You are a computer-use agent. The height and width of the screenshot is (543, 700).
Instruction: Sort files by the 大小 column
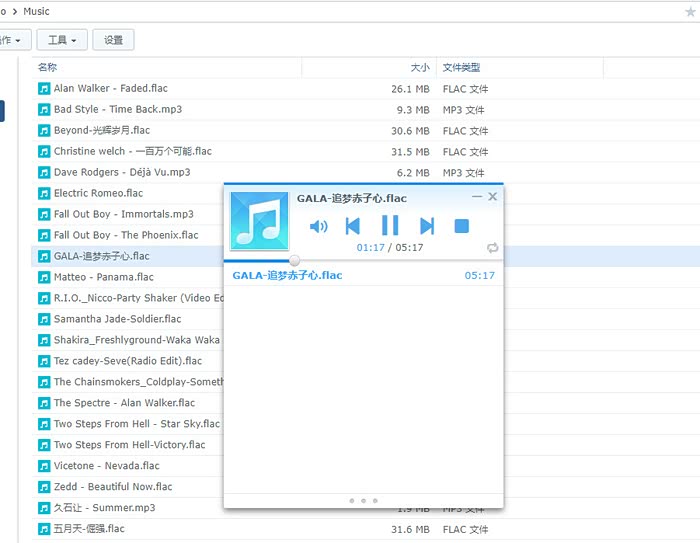(420, 68)
